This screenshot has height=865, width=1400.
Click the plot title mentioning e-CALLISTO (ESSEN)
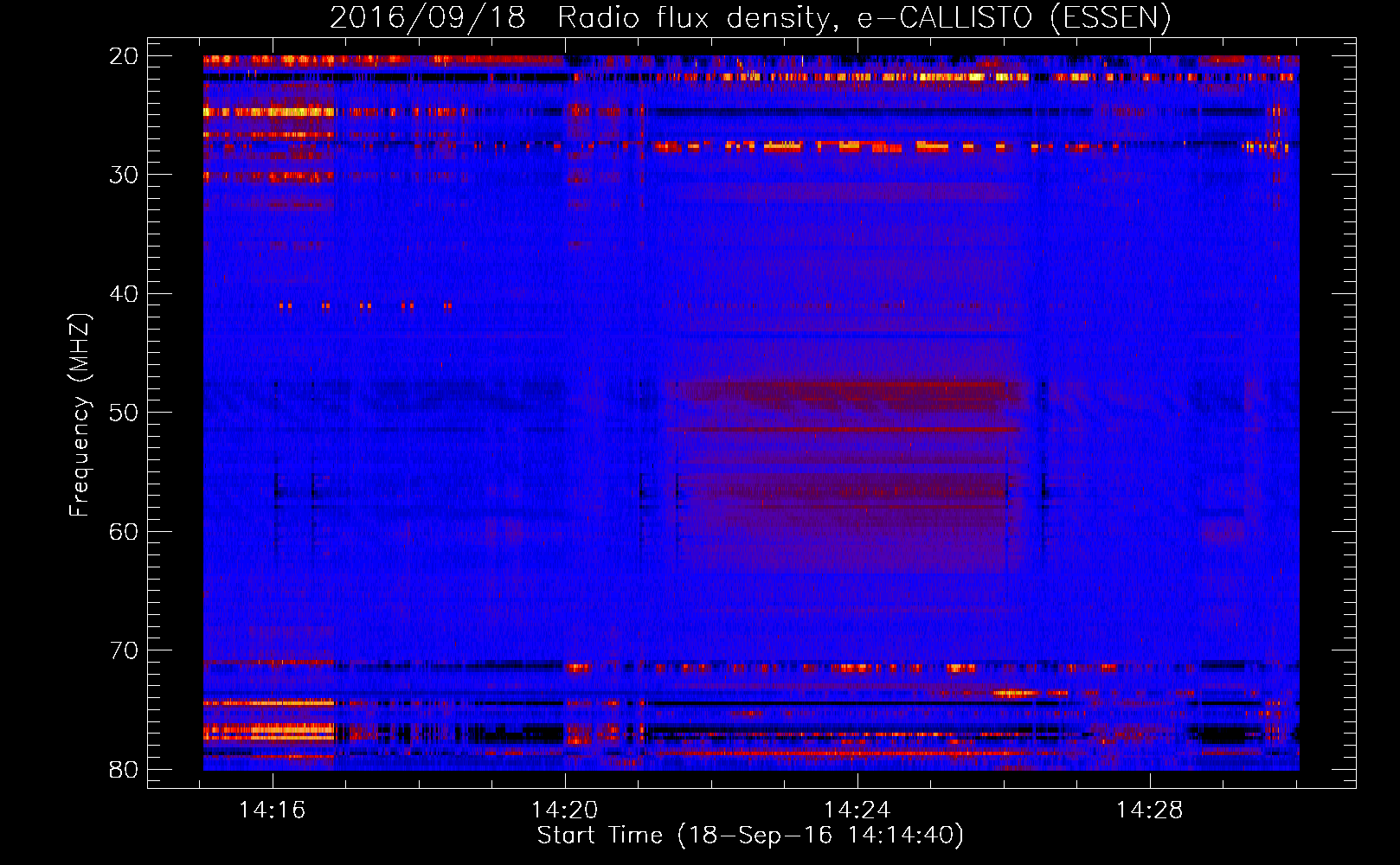pos(750,17)
